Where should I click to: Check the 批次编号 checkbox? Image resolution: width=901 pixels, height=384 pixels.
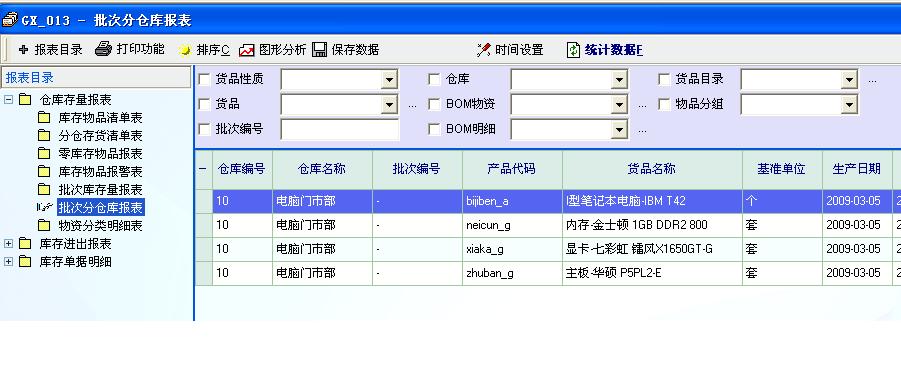(204, 129)
